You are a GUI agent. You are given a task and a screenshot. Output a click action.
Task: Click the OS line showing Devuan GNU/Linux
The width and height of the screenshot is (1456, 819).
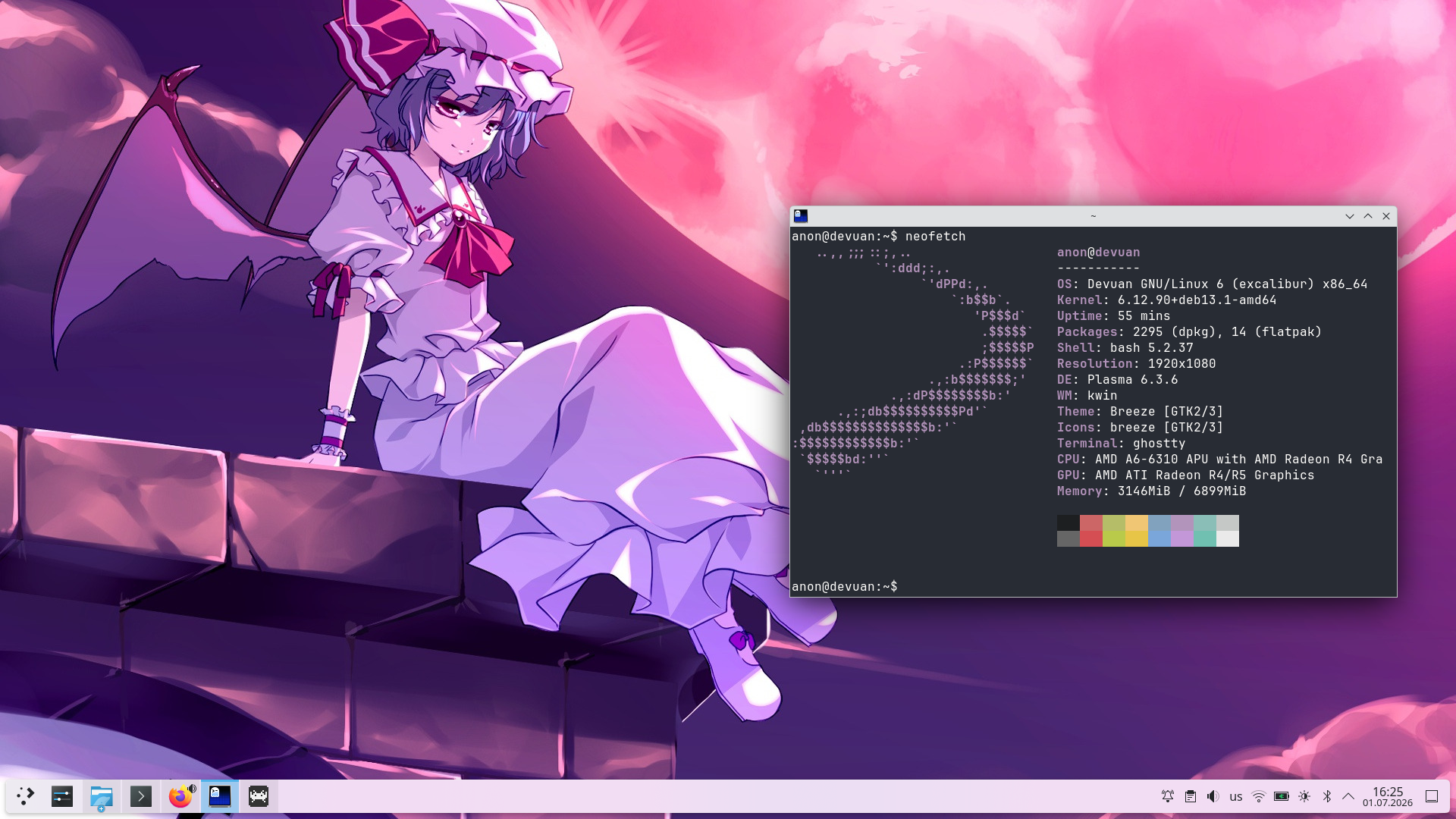[1213, 284]
